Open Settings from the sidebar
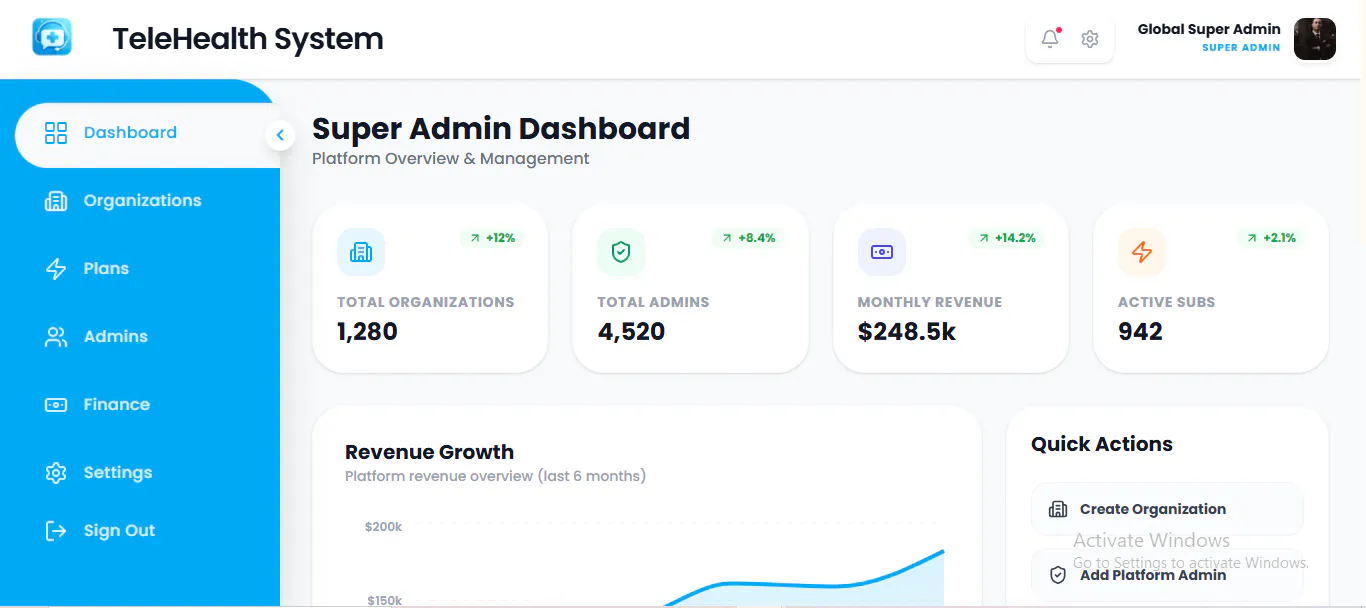Screen dimensions: 1366x608 tap(118, 473)
